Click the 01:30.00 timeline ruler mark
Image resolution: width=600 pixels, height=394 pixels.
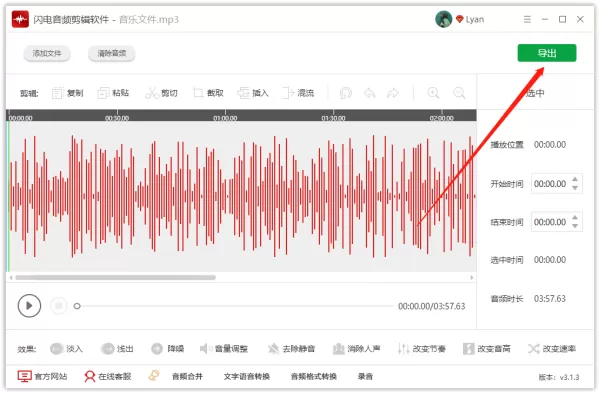tap(333, 118)
